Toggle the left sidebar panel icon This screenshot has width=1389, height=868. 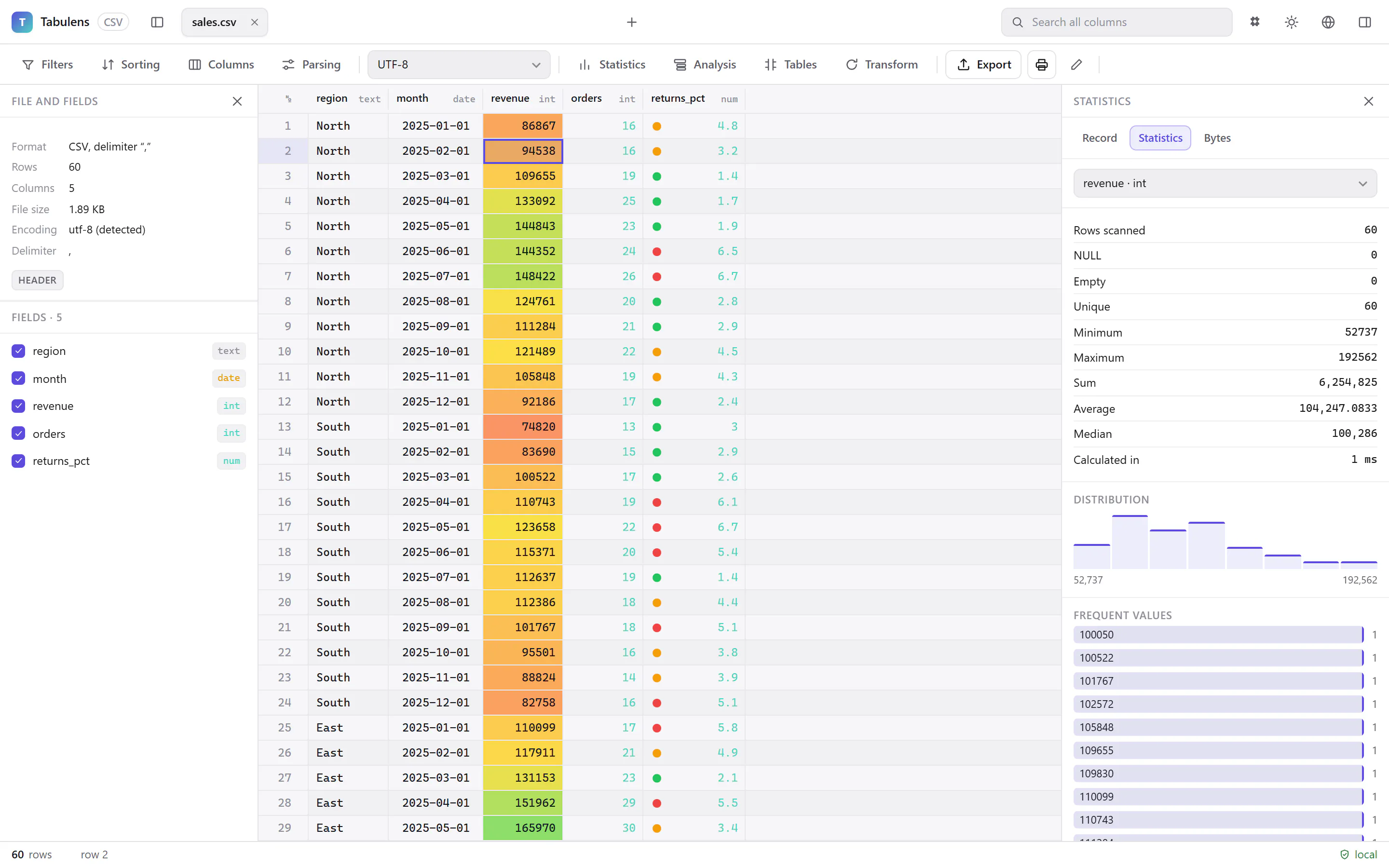tap(157, 22)
